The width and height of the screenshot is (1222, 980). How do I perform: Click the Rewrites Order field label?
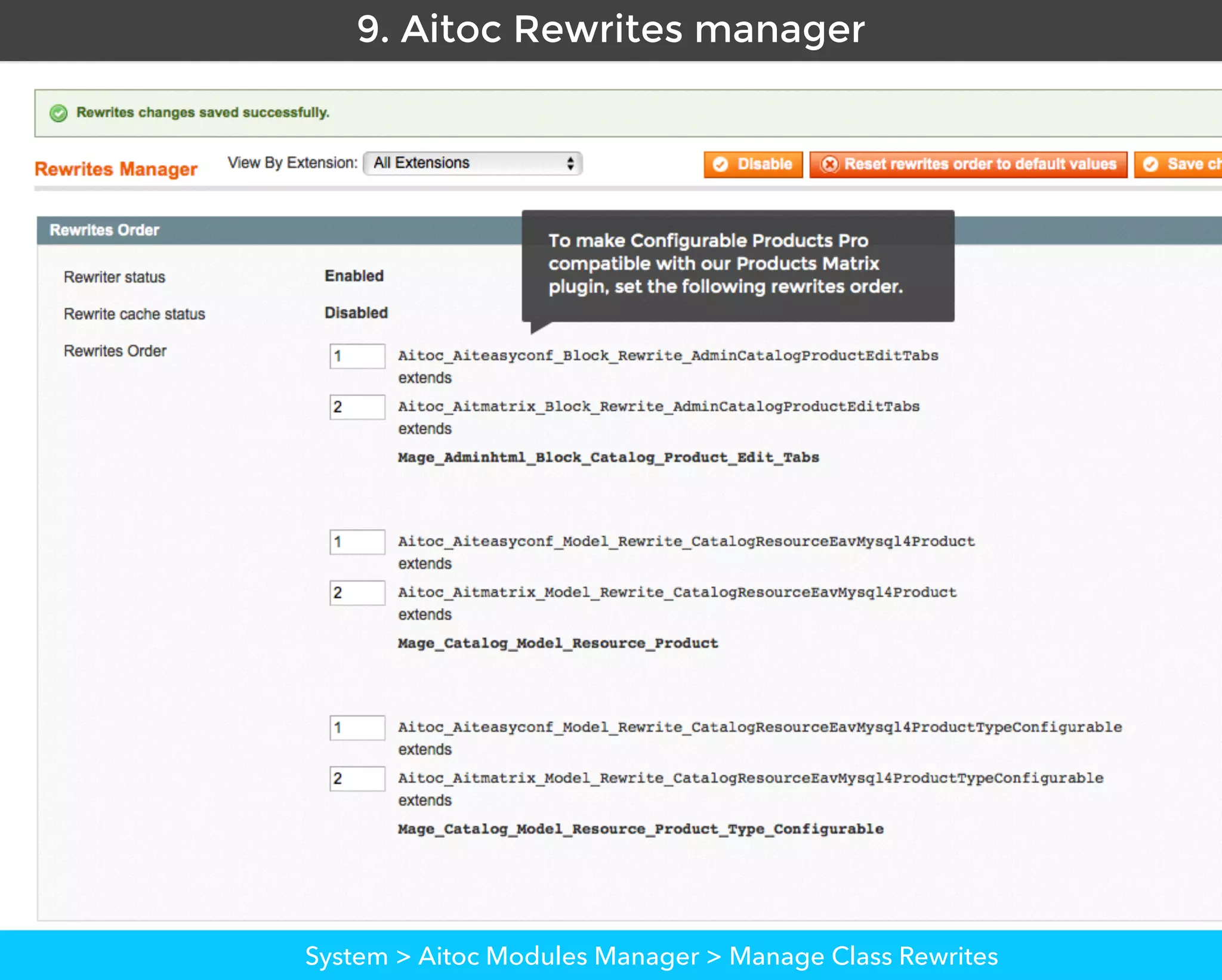coord(115,351)
